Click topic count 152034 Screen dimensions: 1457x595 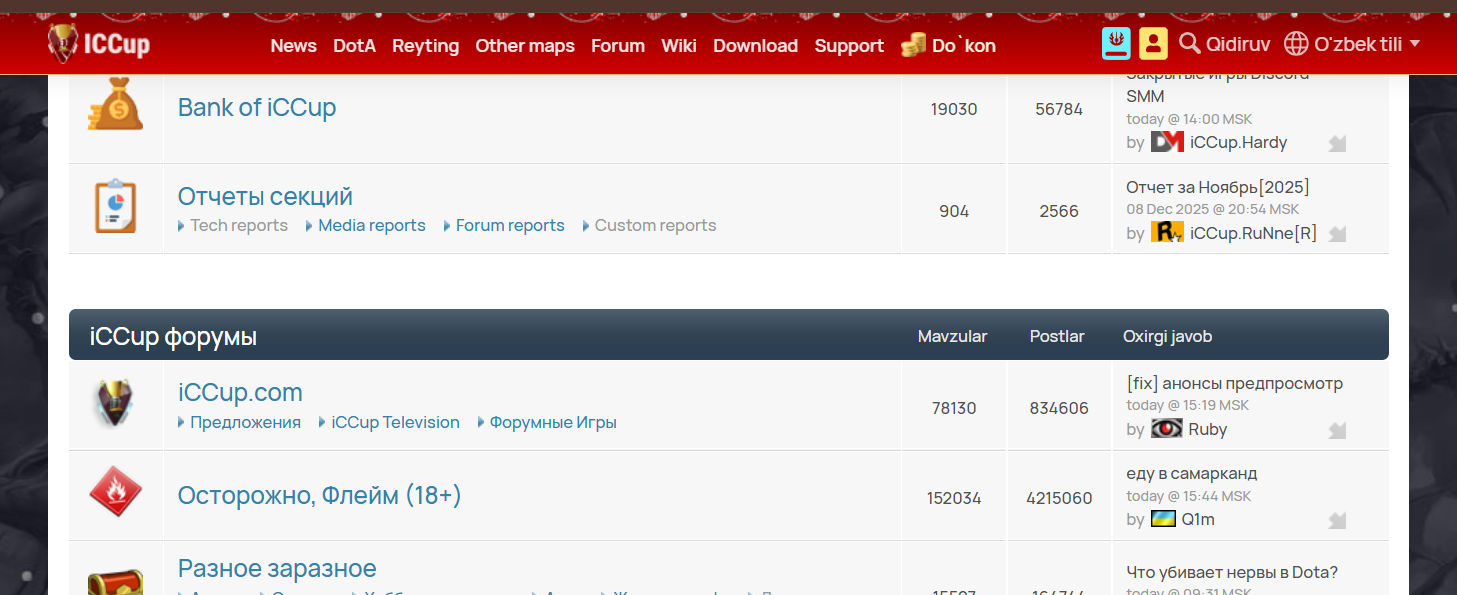click(954, 497)
